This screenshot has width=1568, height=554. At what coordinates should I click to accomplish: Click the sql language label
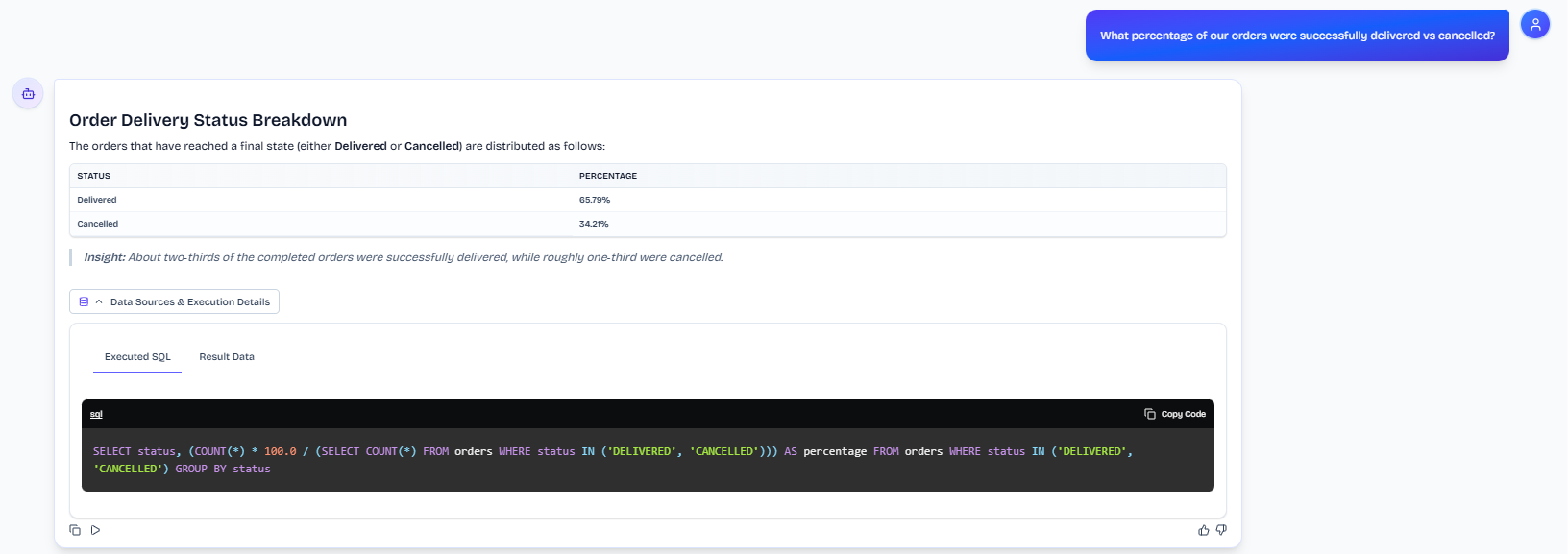96,414
